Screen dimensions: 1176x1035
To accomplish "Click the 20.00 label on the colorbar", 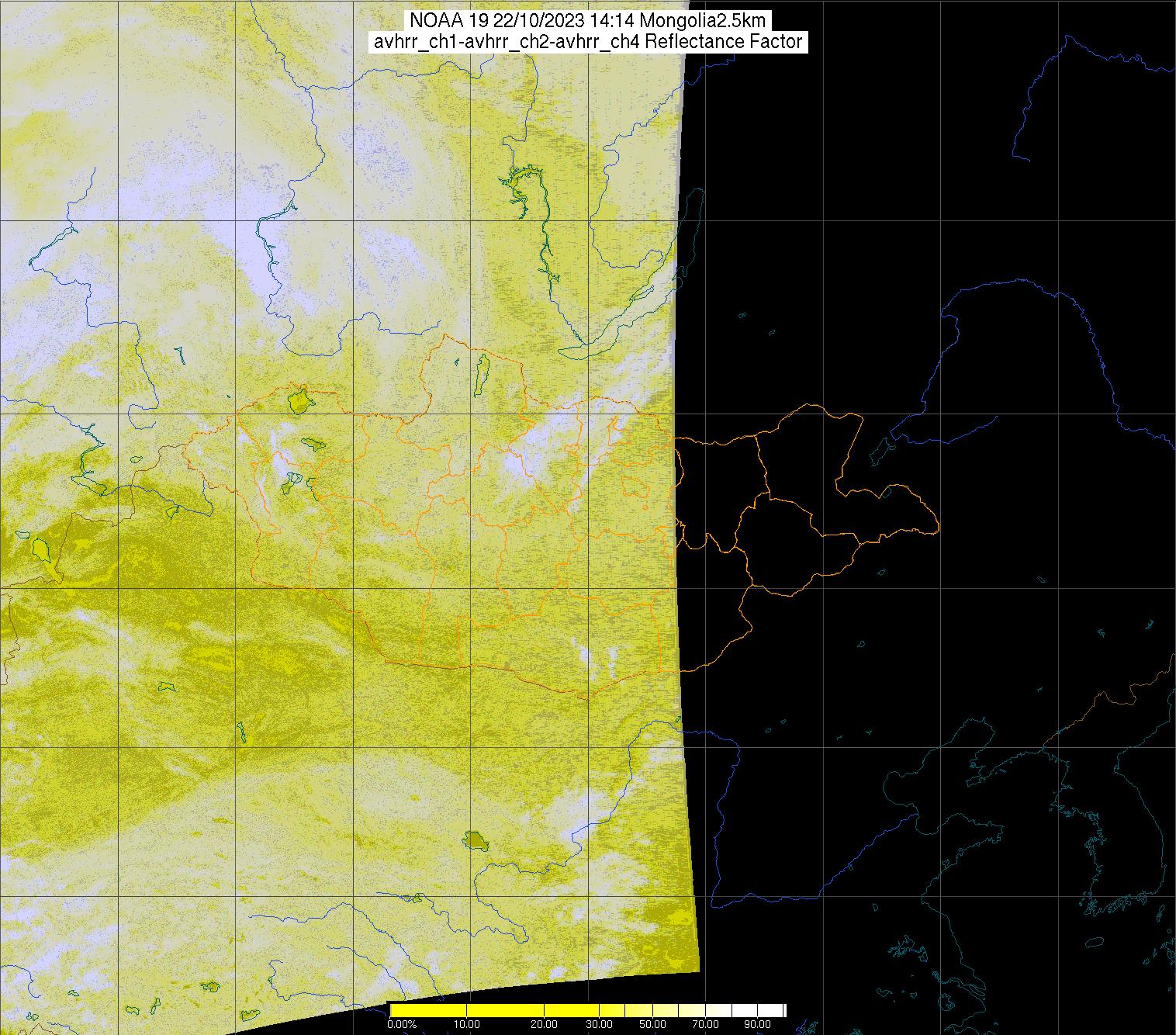I will pos(545,1025).
